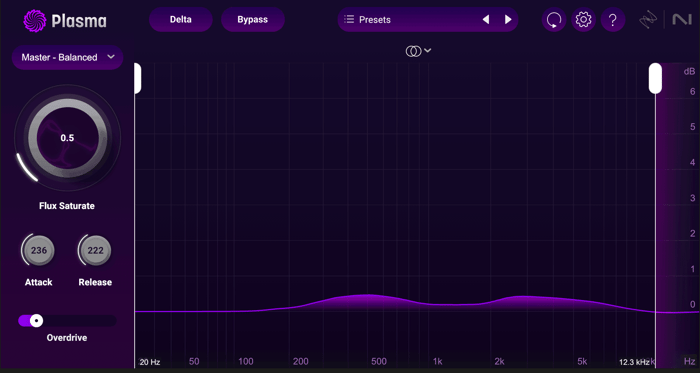This screenshot has height=373, width=700.
Task: Click the Plasma title text
Action: tap(79, 21)
